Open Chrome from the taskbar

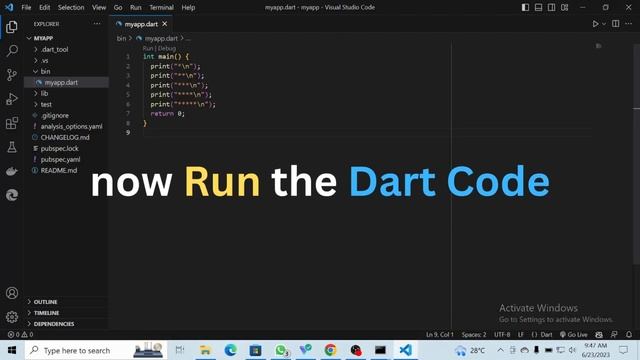330,350
